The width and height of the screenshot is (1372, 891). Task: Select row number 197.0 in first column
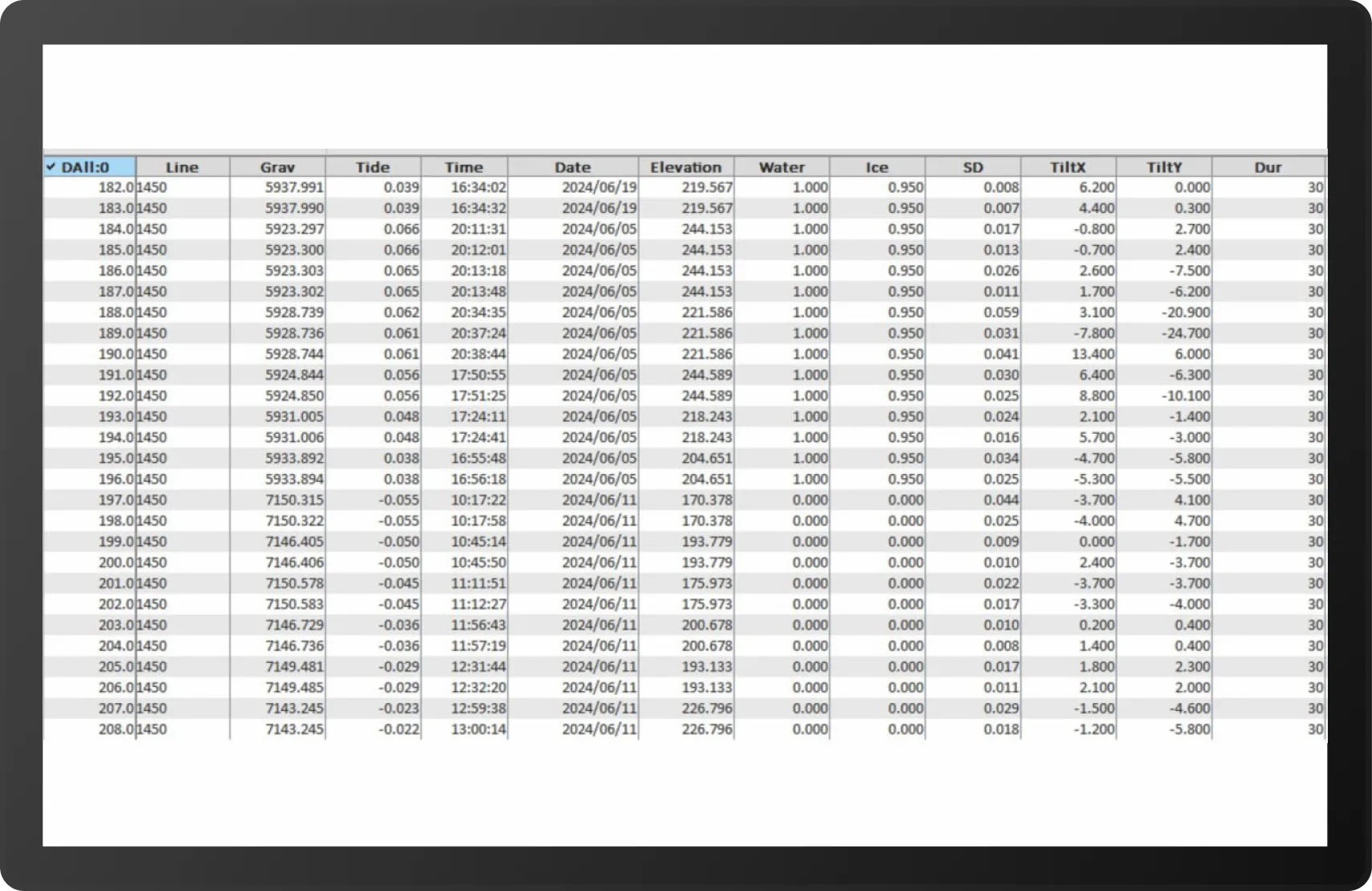tap(116, 500)
